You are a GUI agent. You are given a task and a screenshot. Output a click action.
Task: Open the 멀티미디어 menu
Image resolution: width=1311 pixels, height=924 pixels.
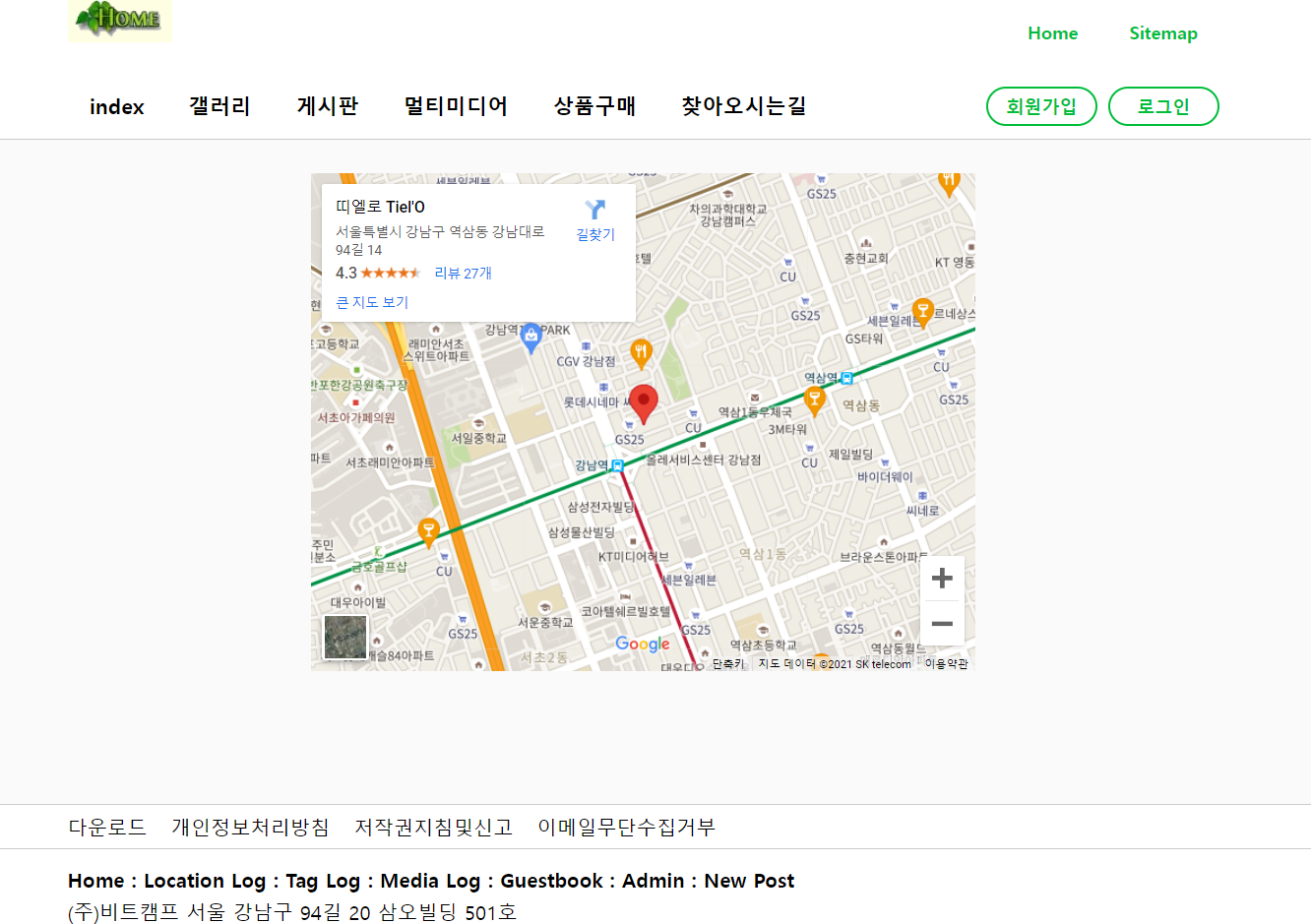click(x=456, y=106)
